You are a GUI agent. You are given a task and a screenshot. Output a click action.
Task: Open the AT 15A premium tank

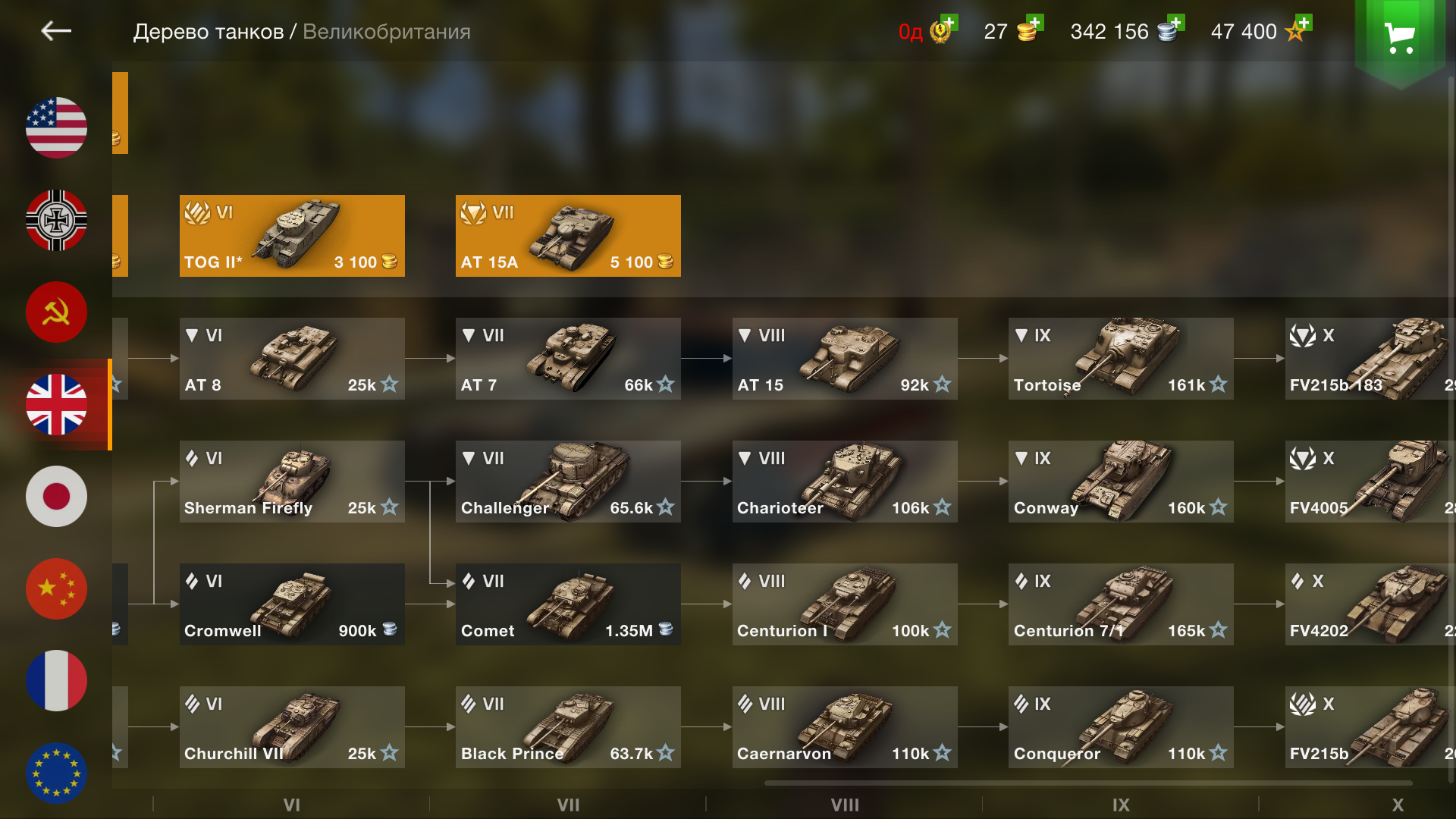(568, 236)
